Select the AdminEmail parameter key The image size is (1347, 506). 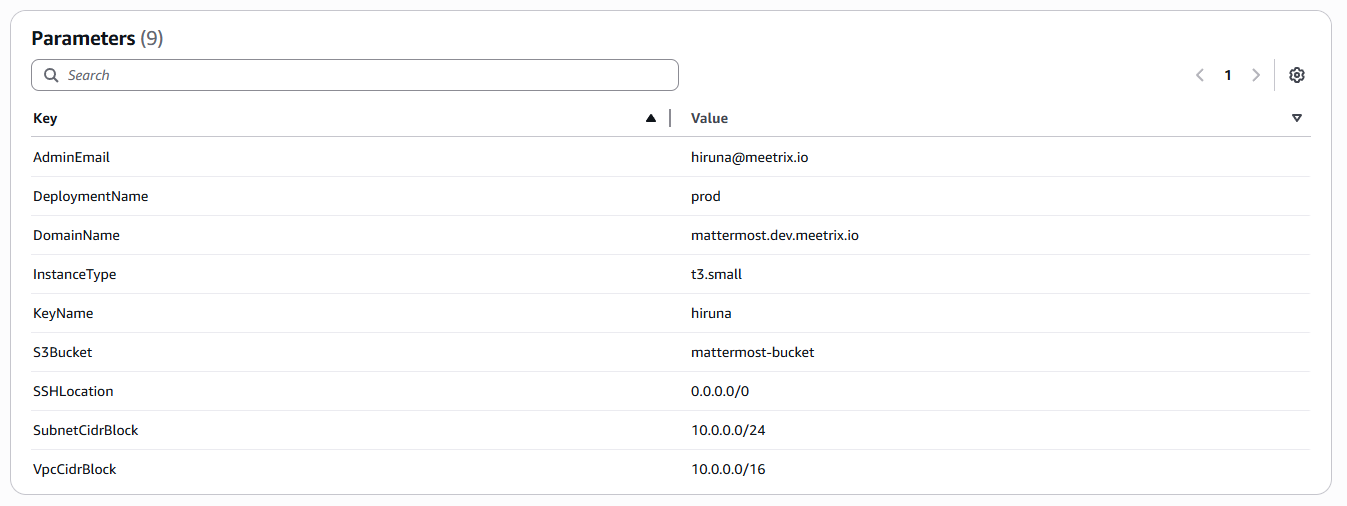pos(71,157)
